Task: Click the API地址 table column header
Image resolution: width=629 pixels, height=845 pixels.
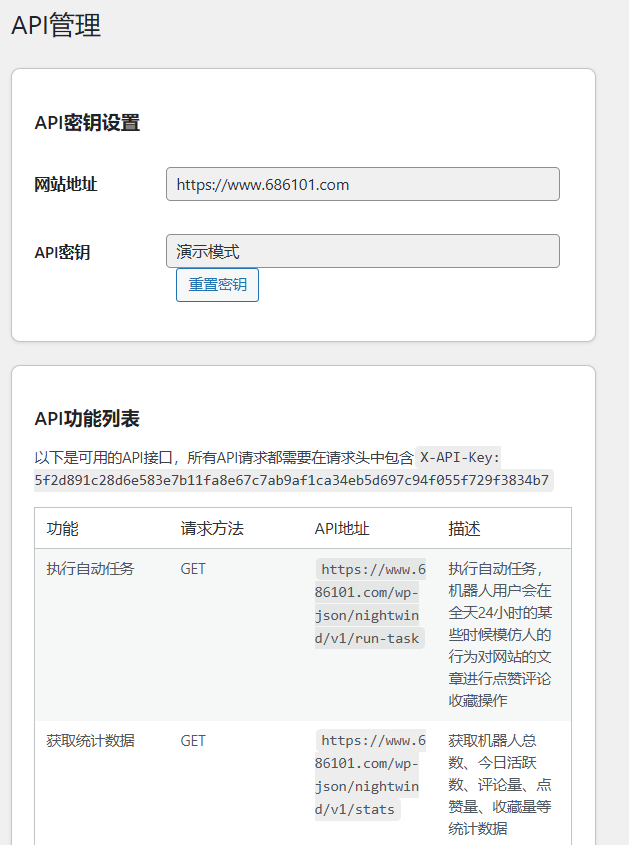Action: point(342,528)
